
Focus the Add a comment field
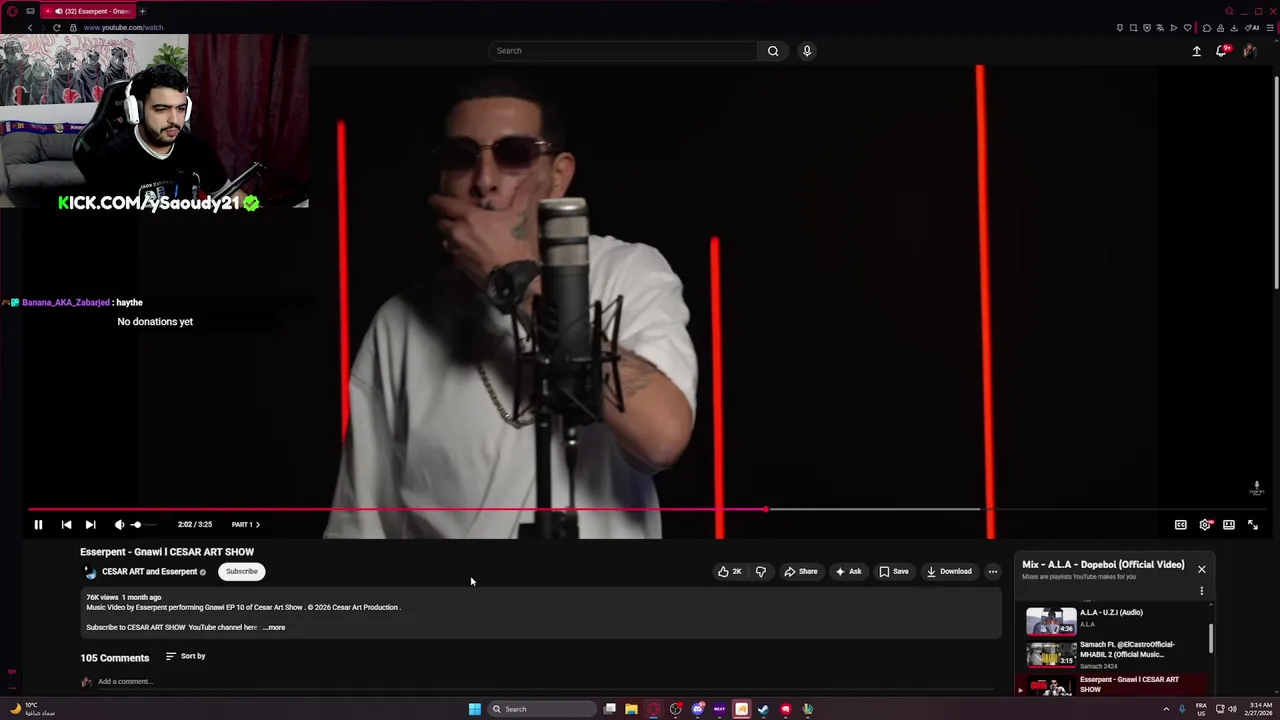pyautogui.click(x=546, y=682)
